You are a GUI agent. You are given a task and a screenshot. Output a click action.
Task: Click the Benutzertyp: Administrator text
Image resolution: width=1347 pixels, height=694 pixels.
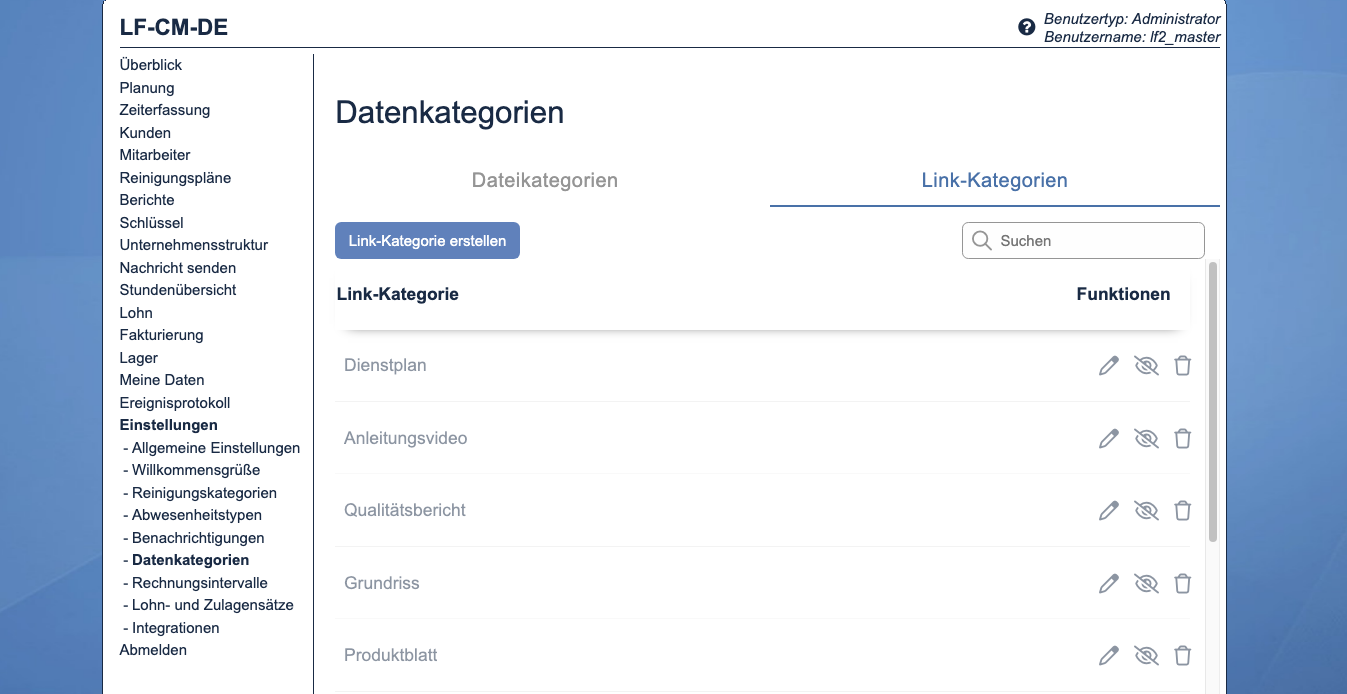(x=1132, y=19)
